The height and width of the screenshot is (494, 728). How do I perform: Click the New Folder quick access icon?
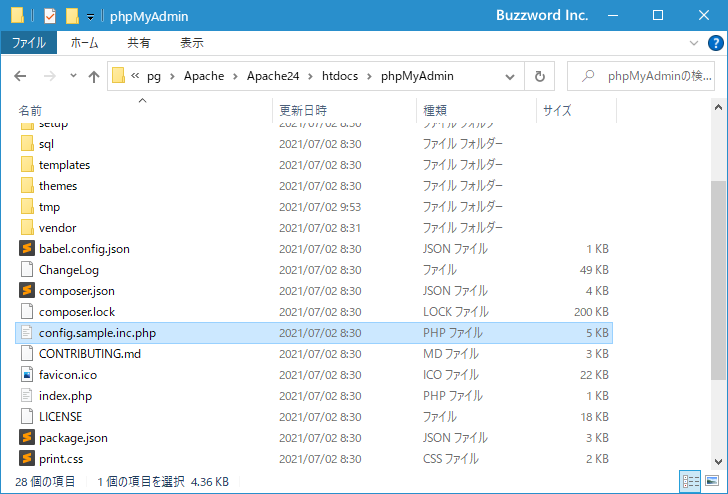[72, 16]
